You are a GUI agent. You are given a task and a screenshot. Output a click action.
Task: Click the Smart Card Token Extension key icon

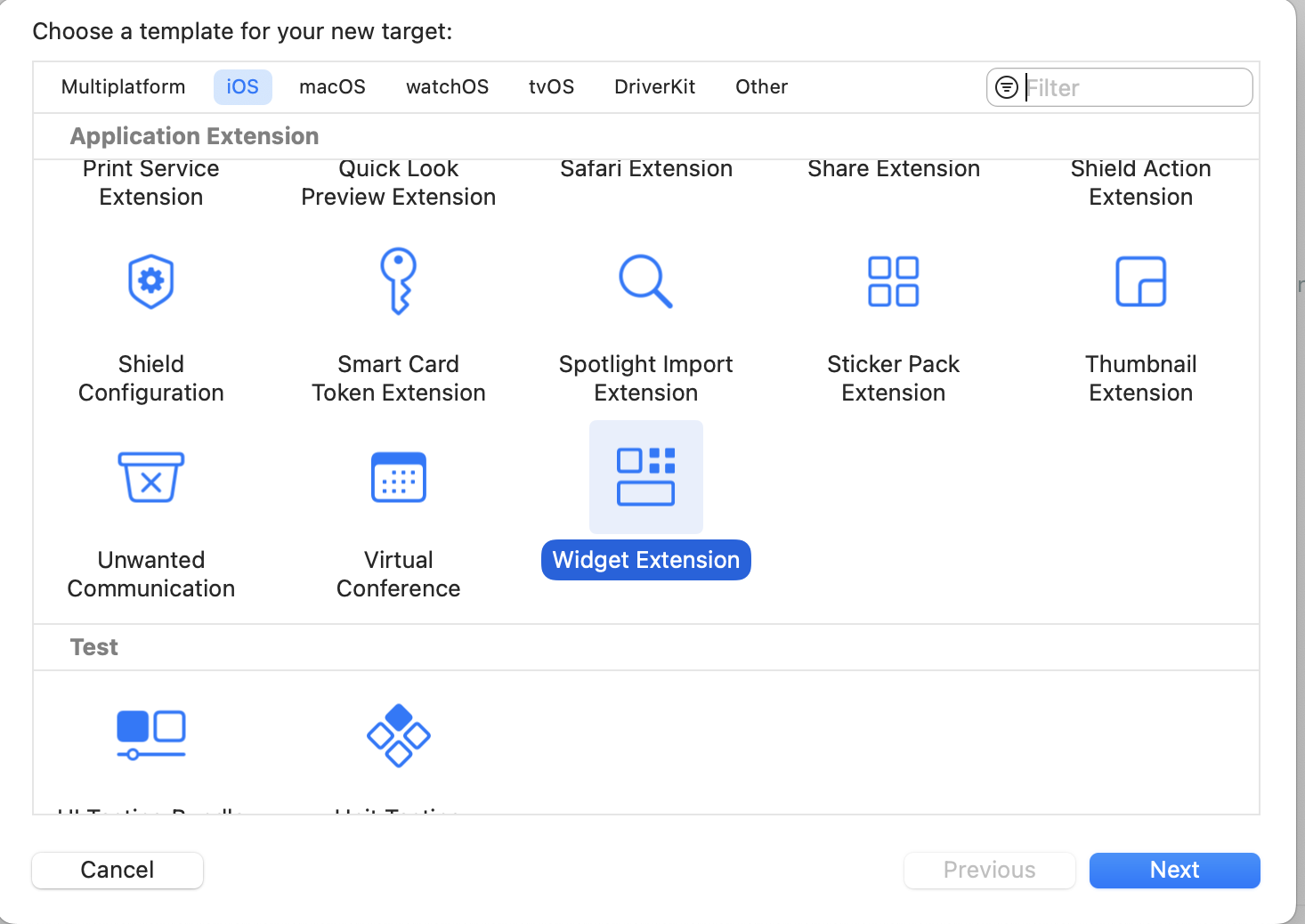click(x=398, y=281)
